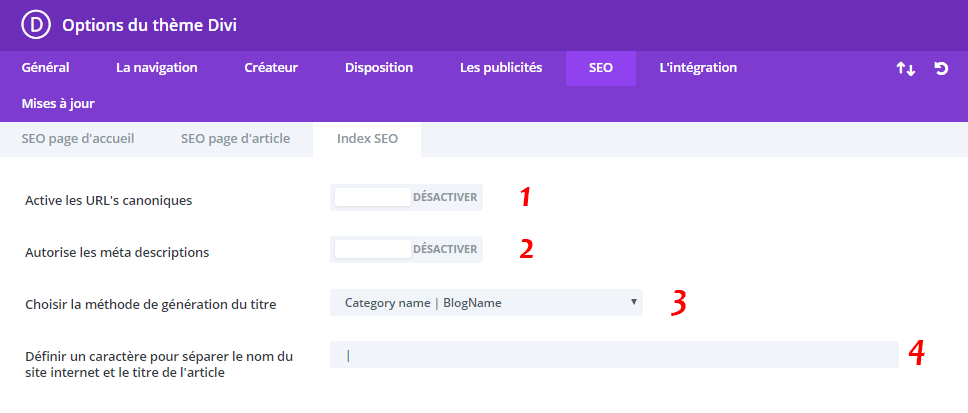Select the SEO tab
Image resolution: width=968 pixels, height=413 pixels.
pos(601,68)
